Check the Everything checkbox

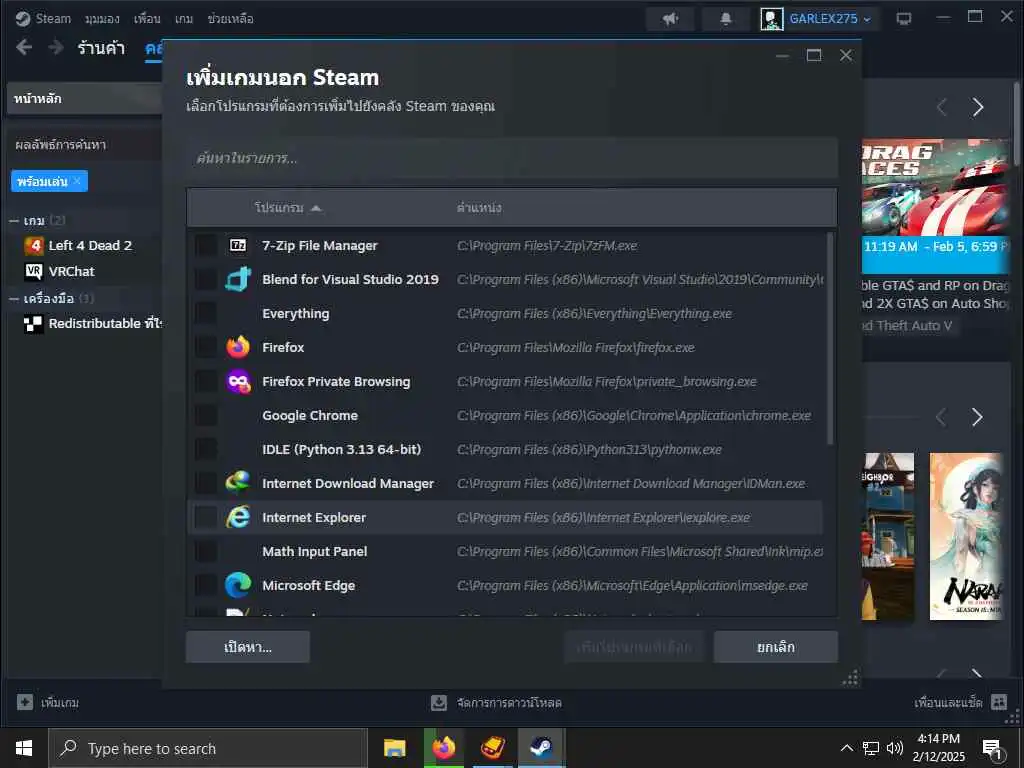(x=206, y=313)
